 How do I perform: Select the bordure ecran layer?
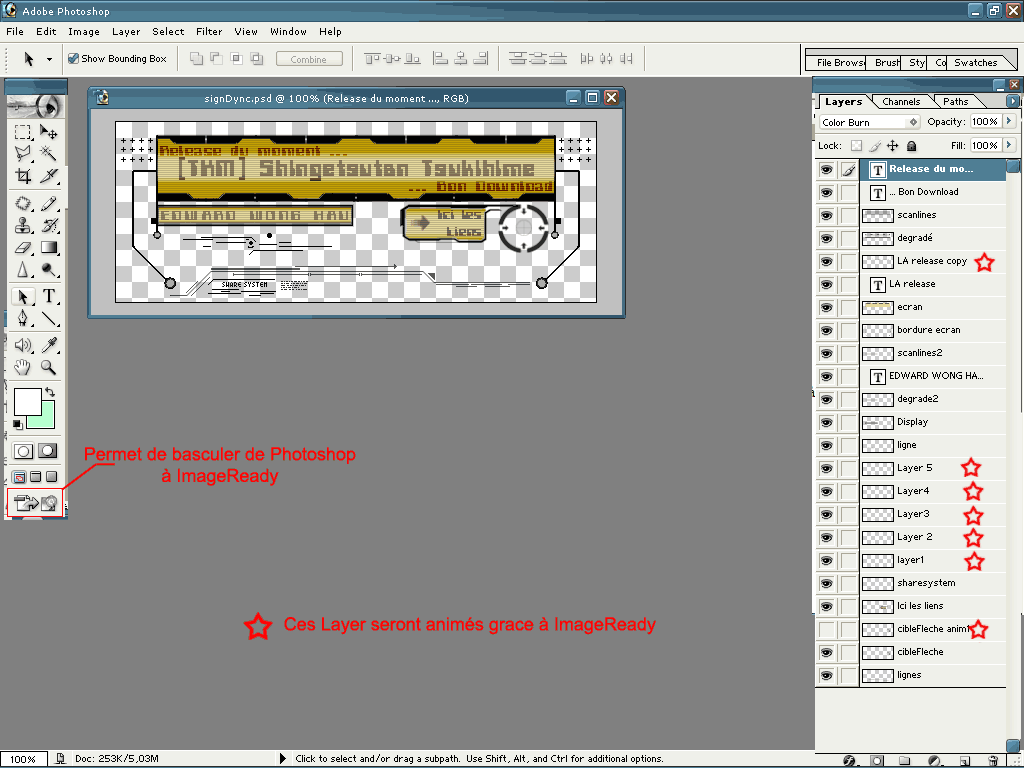click(933, 330)
